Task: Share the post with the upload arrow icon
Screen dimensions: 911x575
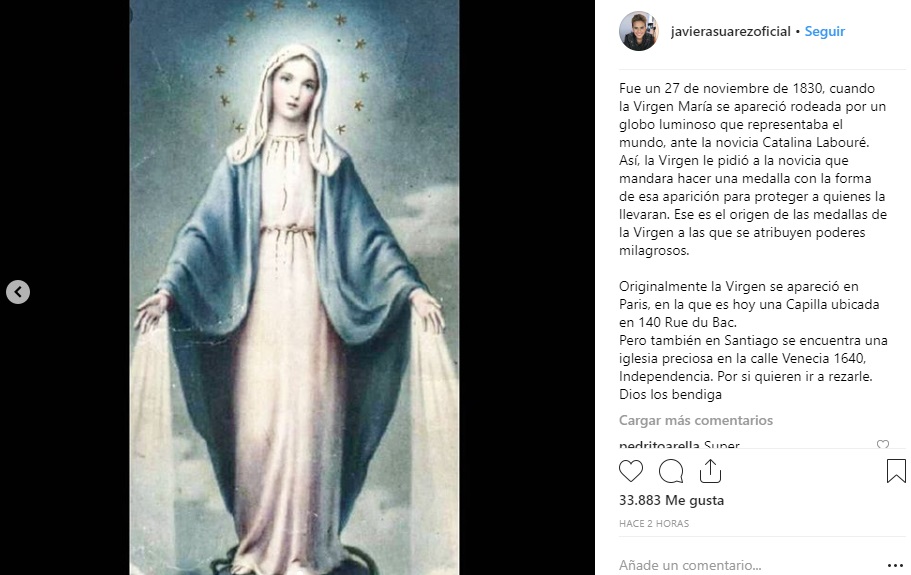Action: coord(710,471)
